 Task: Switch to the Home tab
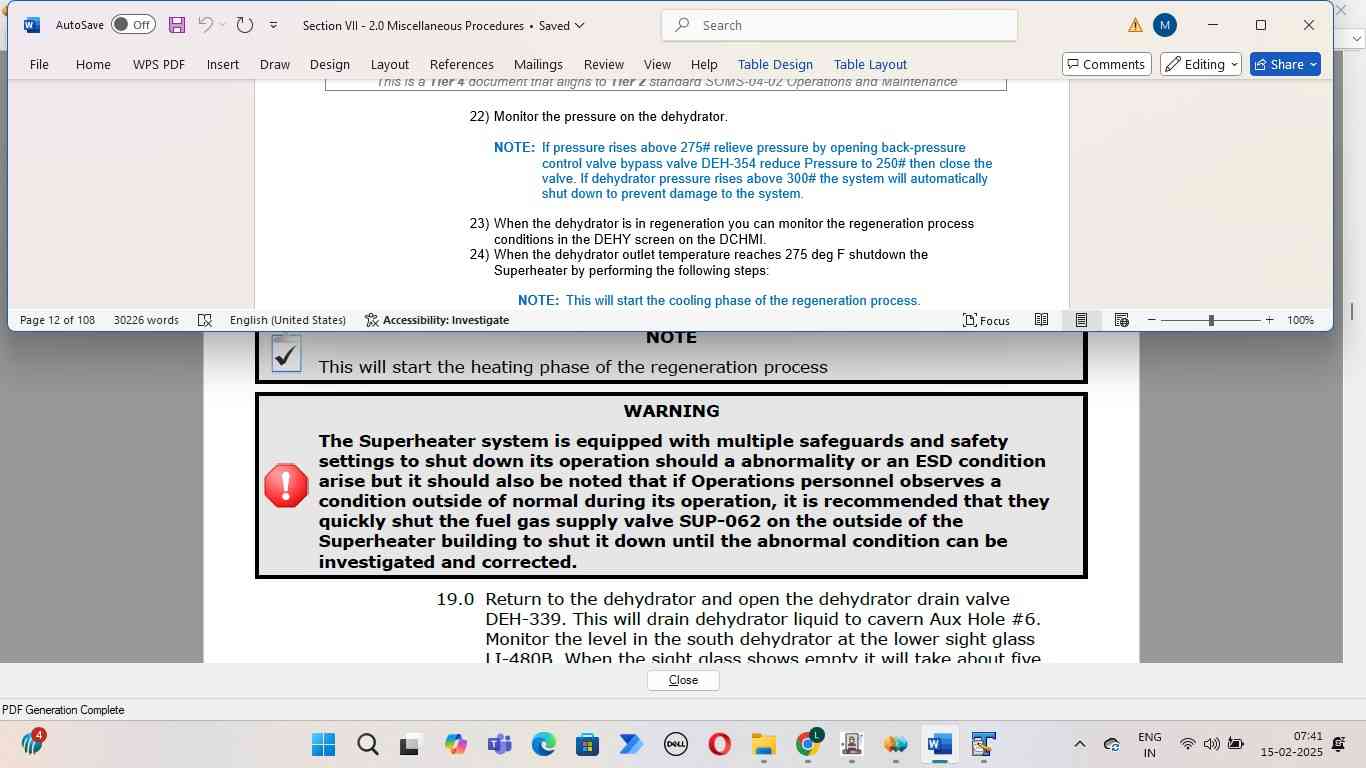click(x=93, y=64)
